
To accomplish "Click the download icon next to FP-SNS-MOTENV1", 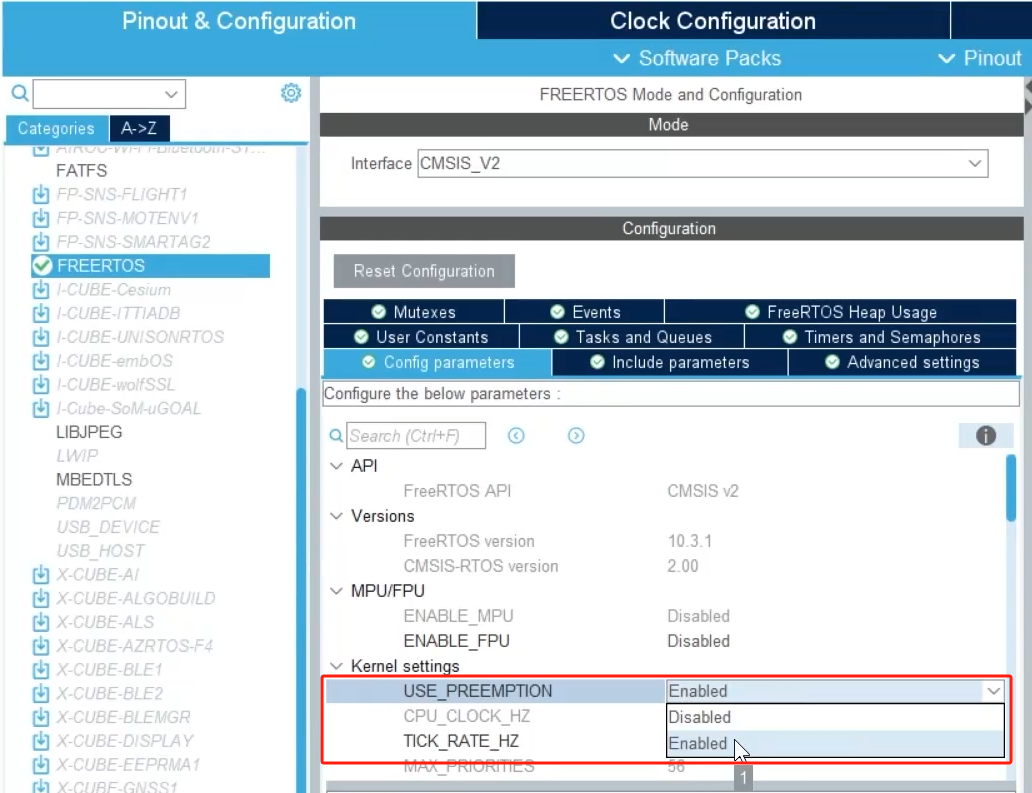I will tap(41, 218).
